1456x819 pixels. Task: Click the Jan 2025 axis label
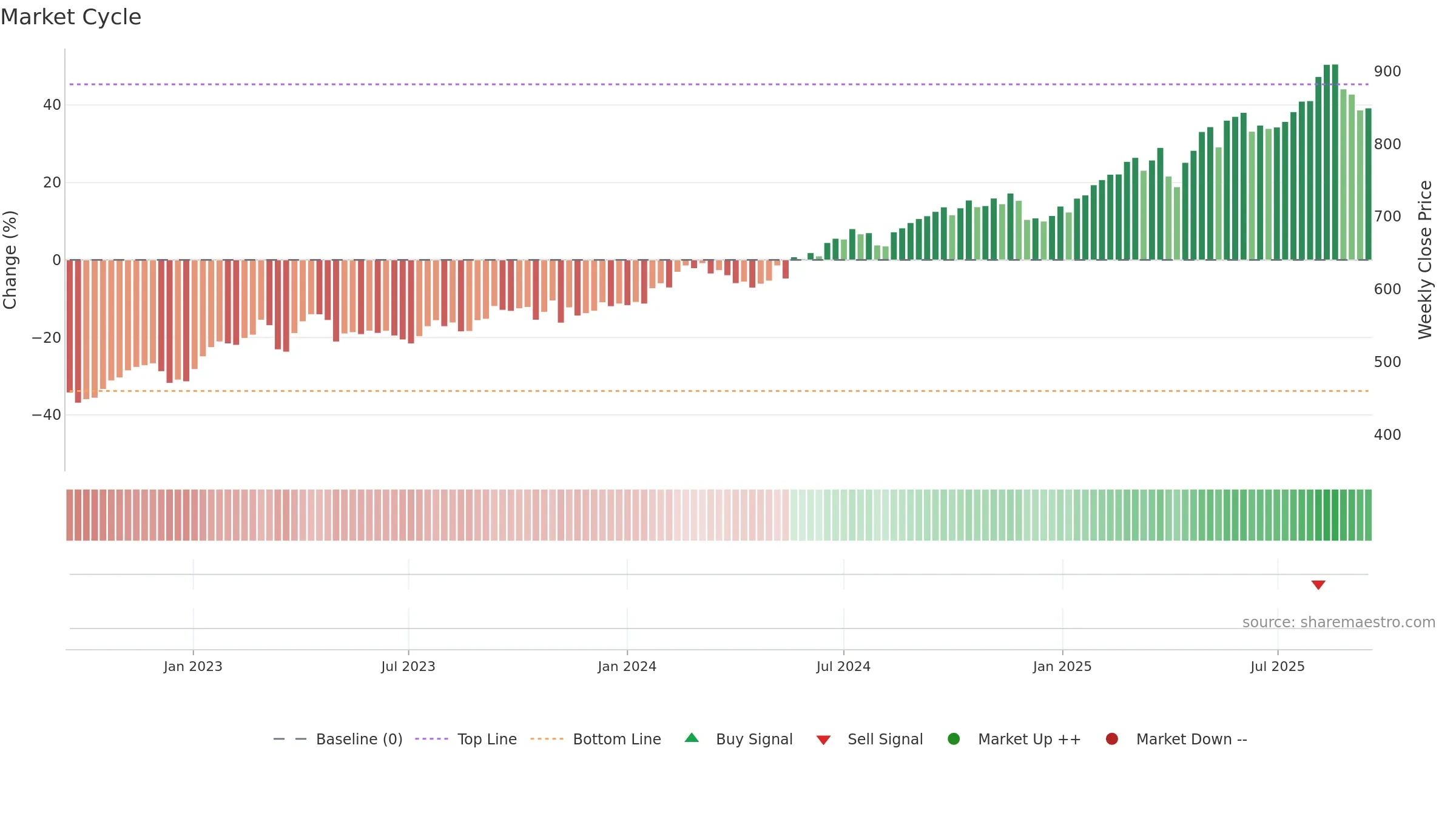click(1062, 666)
